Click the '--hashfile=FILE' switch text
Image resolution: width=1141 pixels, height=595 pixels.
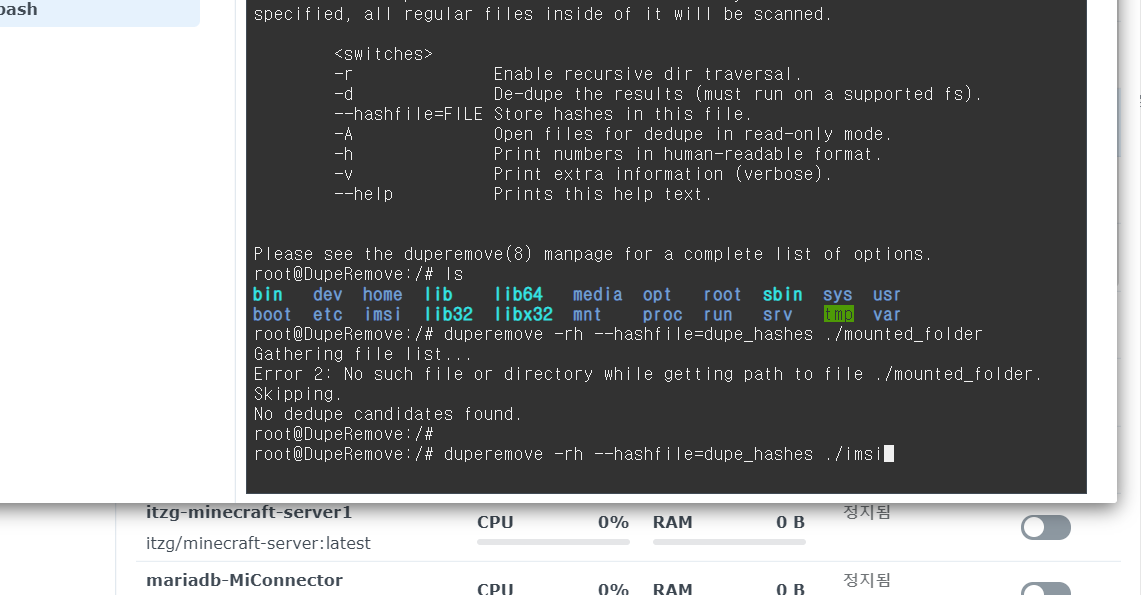coord(408,114)
